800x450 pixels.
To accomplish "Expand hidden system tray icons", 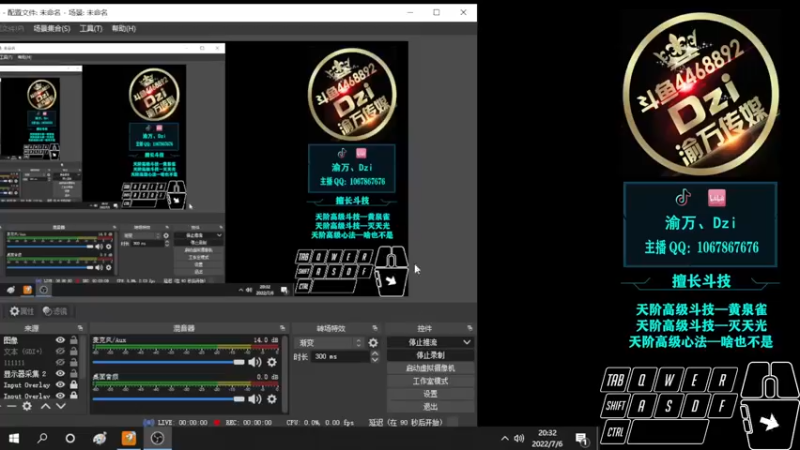I will [505, 438].
